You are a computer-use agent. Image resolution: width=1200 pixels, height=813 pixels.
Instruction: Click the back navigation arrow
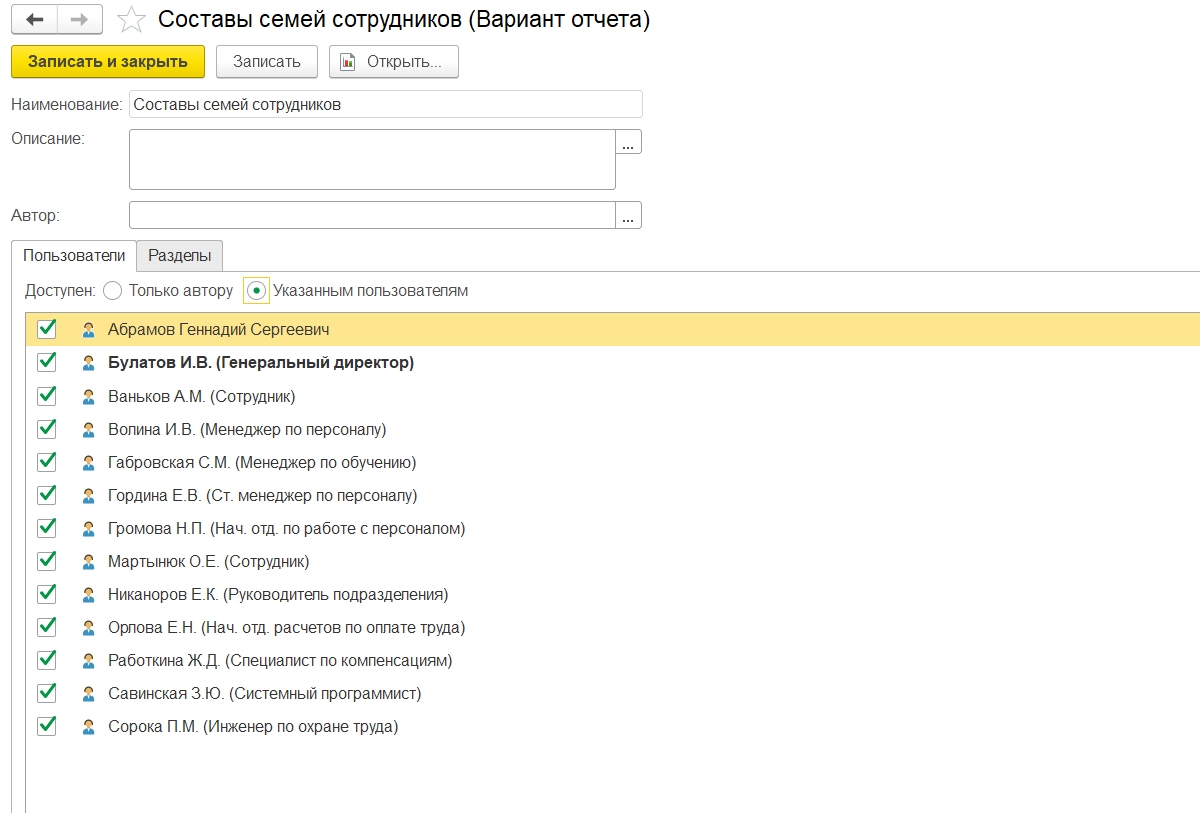(x=35, y=20)
